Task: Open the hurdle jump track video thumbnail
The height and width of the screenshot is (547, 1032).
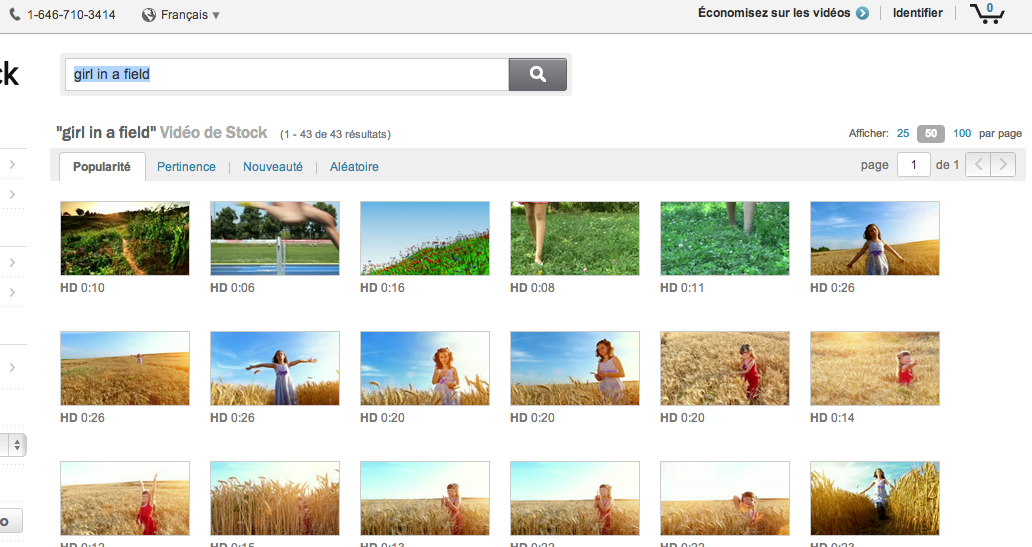Action: [x=275, y=238]
